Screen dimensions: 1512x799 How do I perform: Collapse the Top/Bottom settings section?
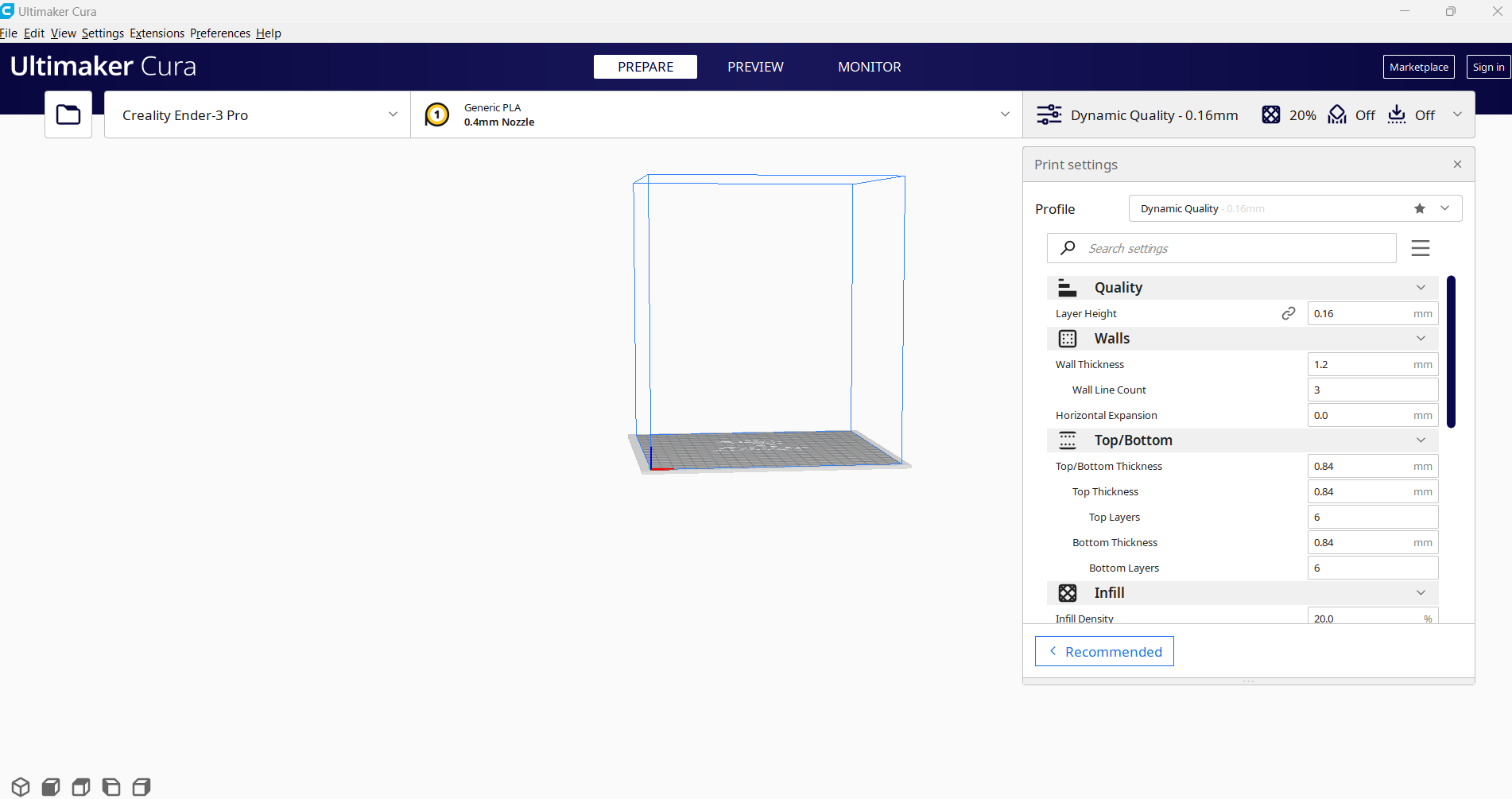(1420, 440)
